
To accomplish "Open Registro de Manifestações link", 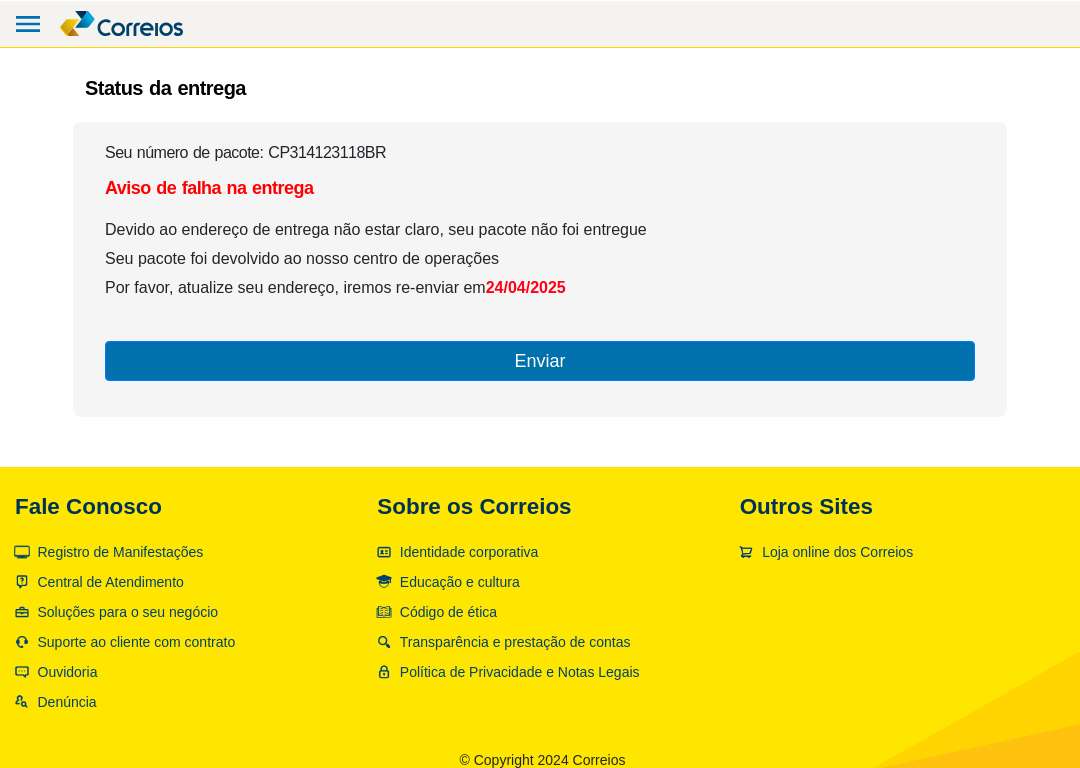I will (x=120, y=552).
